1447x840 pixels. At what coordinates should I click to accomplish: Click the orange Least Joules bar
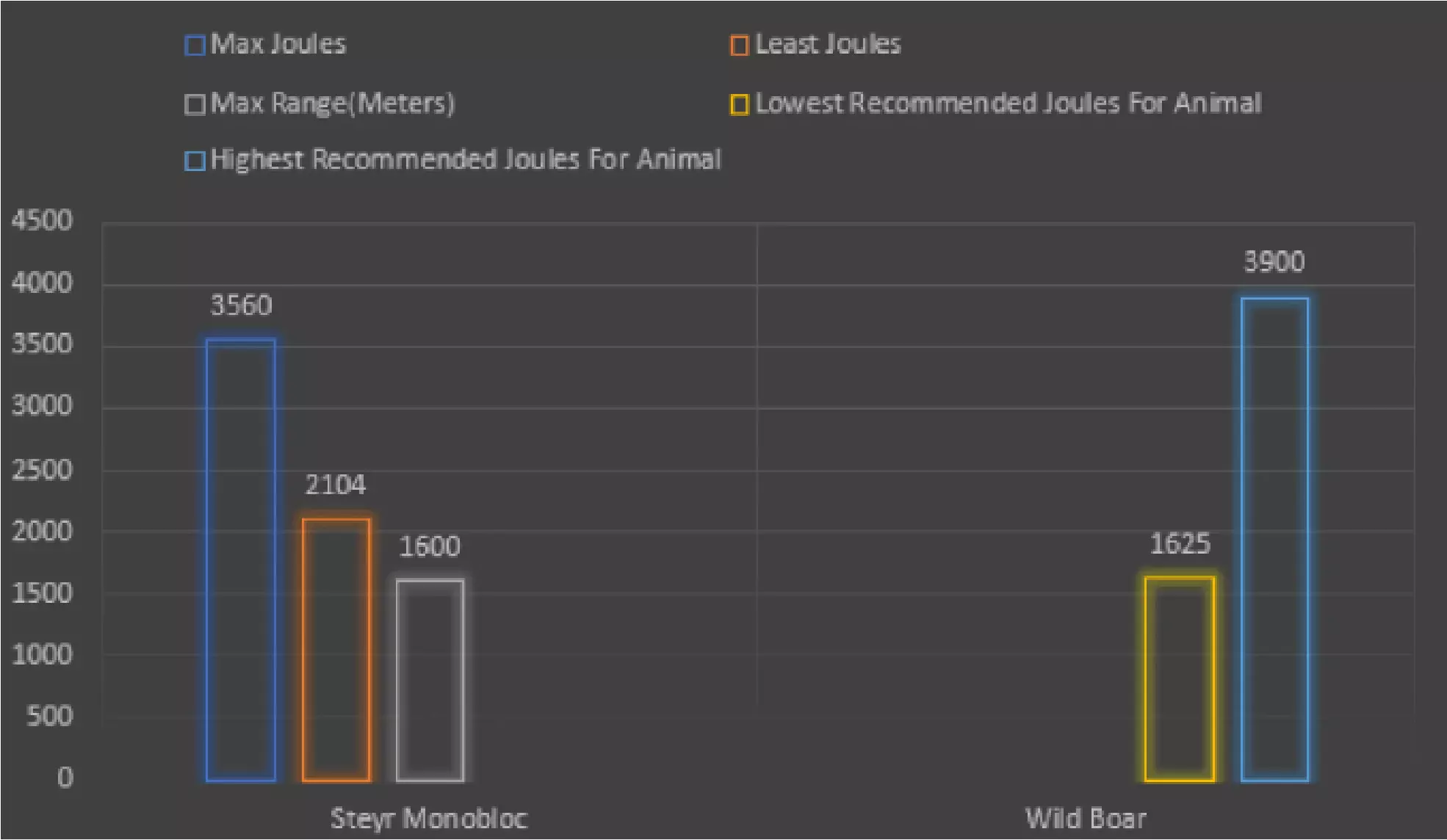336,649
